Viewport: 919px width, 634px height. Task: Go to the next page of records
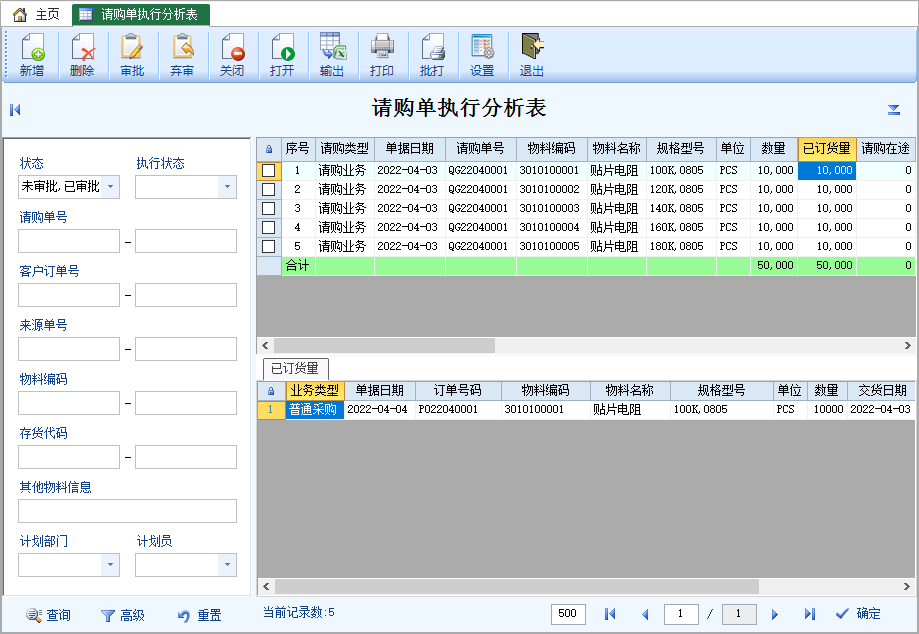(774, 613)
